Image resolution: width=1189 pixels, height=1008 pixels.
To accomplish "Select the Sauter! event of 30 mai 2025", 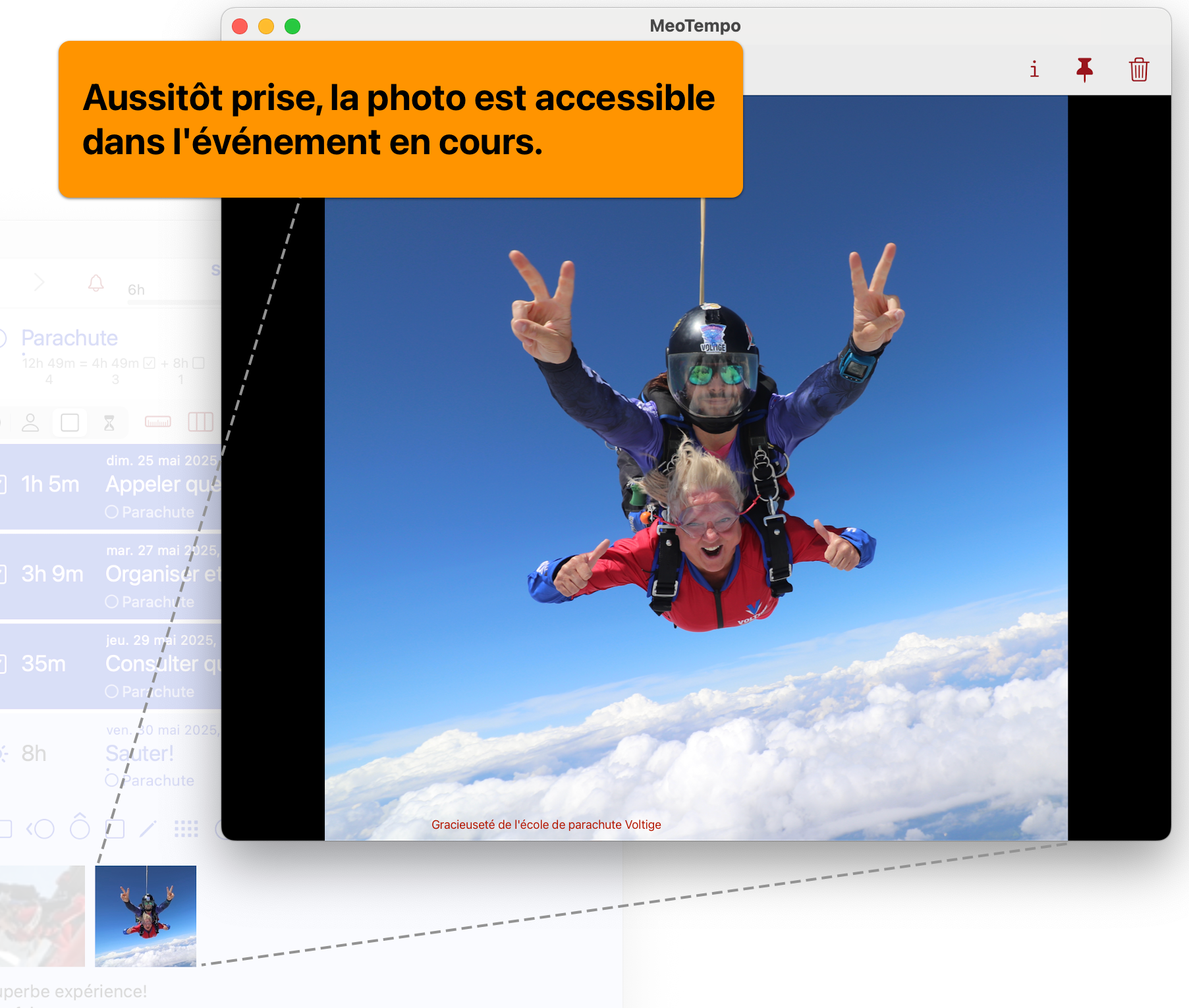I will point(111,756).
